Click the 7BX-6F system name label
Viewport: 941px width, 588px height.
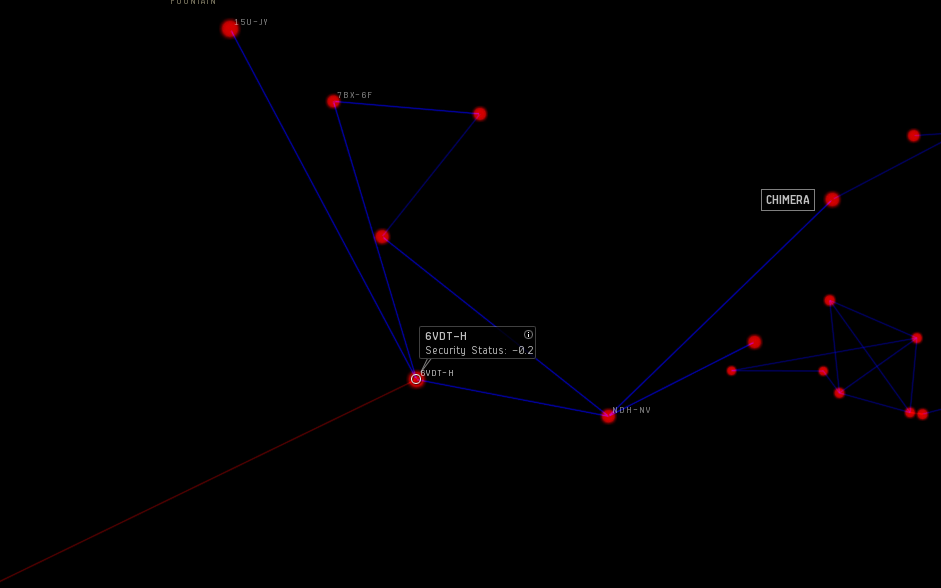355,95
